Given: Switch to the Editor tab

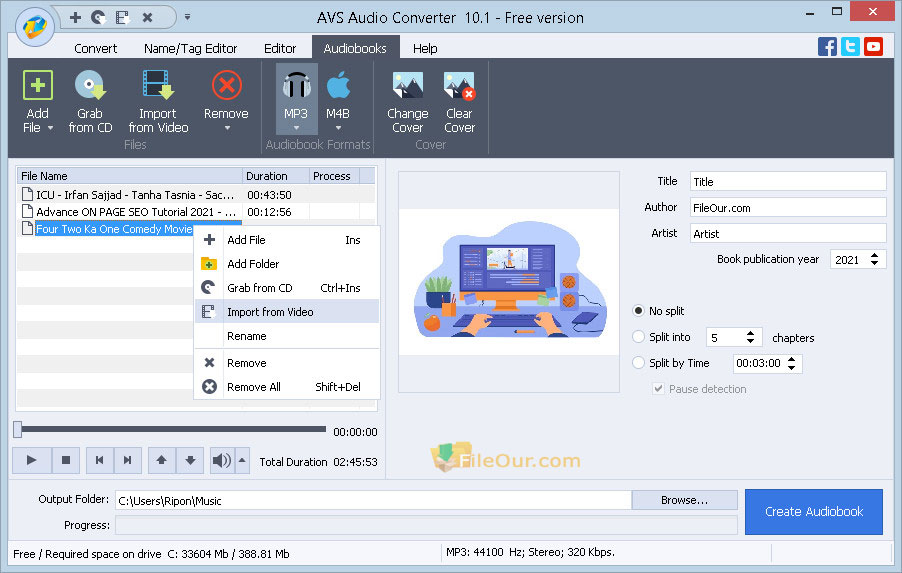Looking at the screenshot, I should tap(280, 48).
